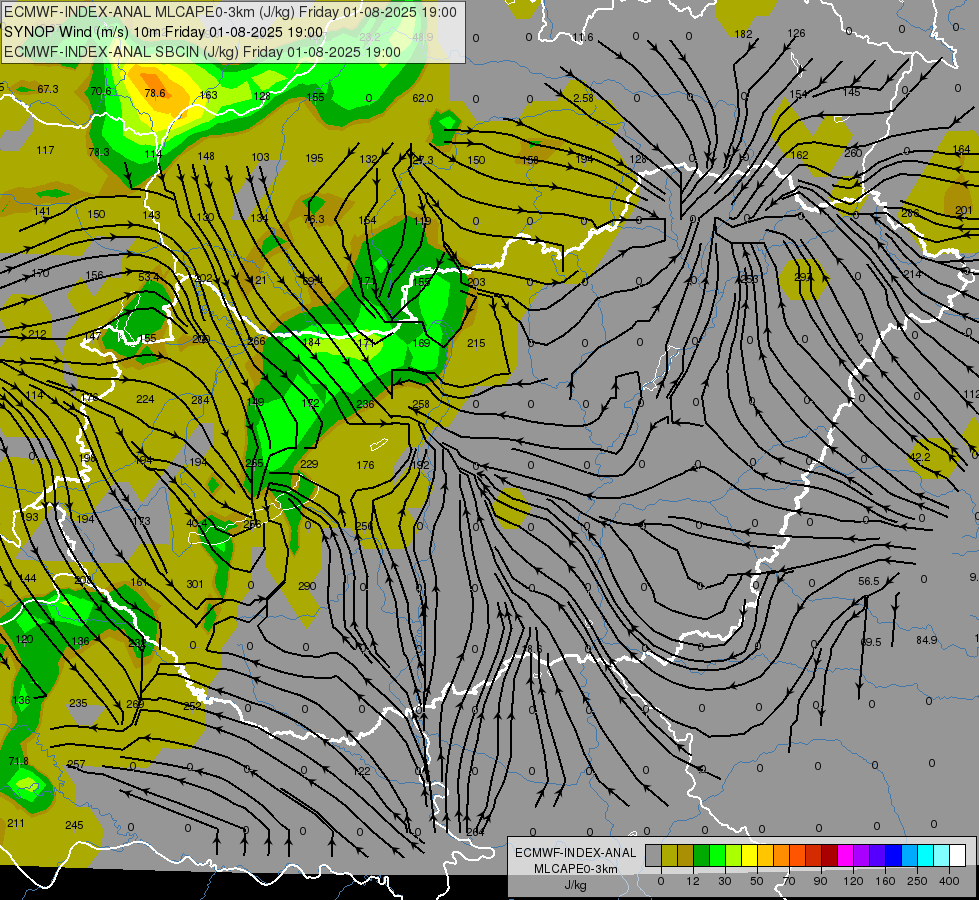Click the 400 tick label in legend

(x=949, y=881)
